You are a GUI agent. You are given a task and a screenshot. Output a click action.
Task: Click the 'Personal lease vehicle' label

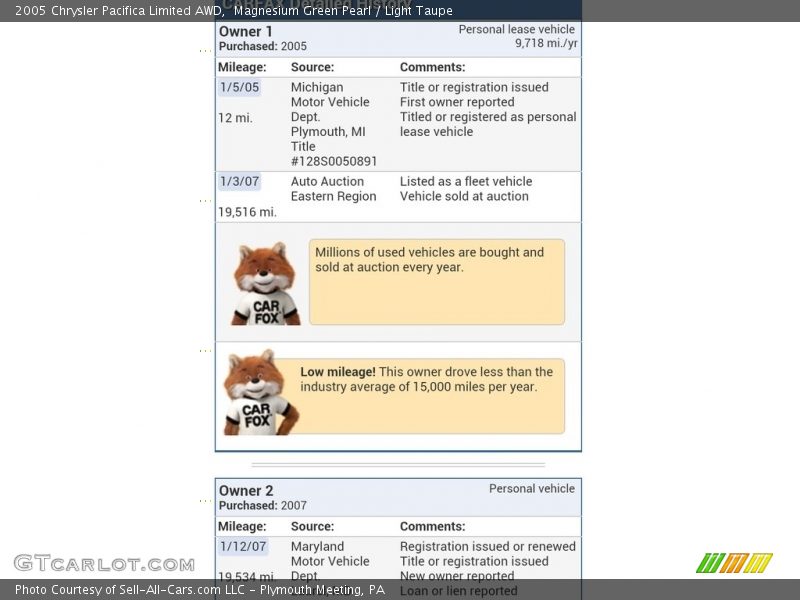pos(516,30)
